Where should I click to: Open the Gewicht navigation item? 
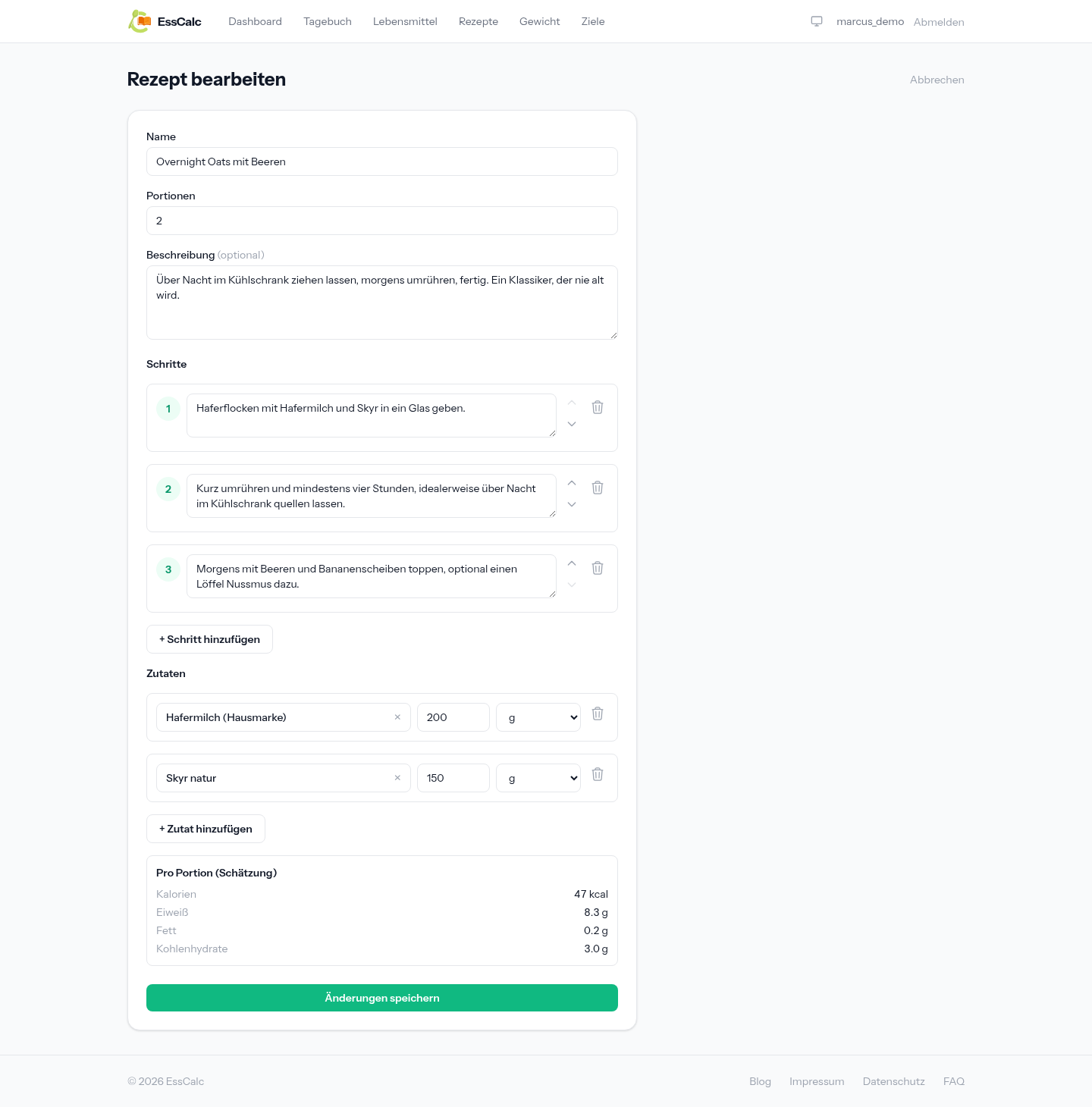click(x=540, y=21)
